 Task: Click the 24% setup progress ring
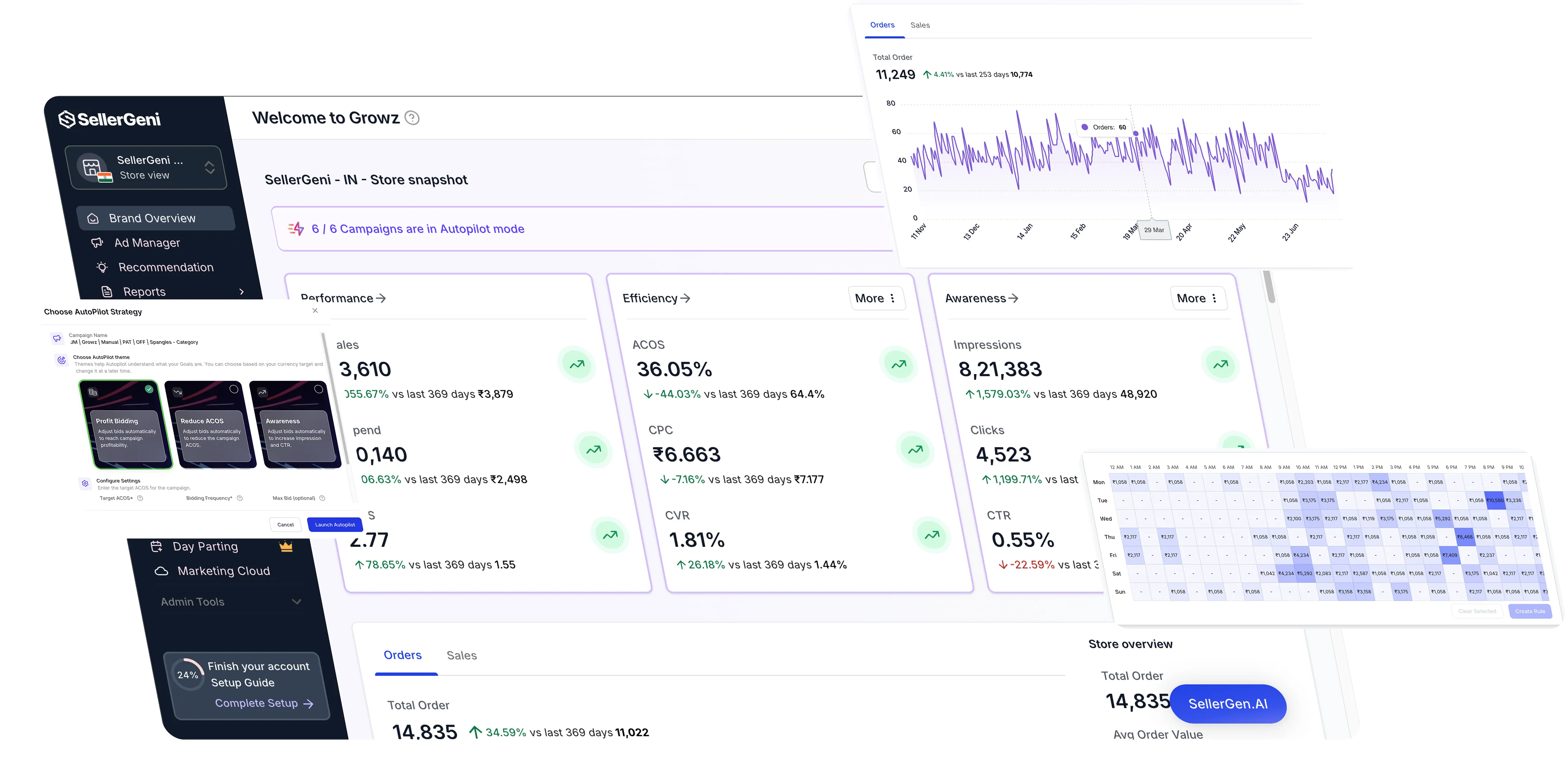pyautogui.click(x=187, y=674)
